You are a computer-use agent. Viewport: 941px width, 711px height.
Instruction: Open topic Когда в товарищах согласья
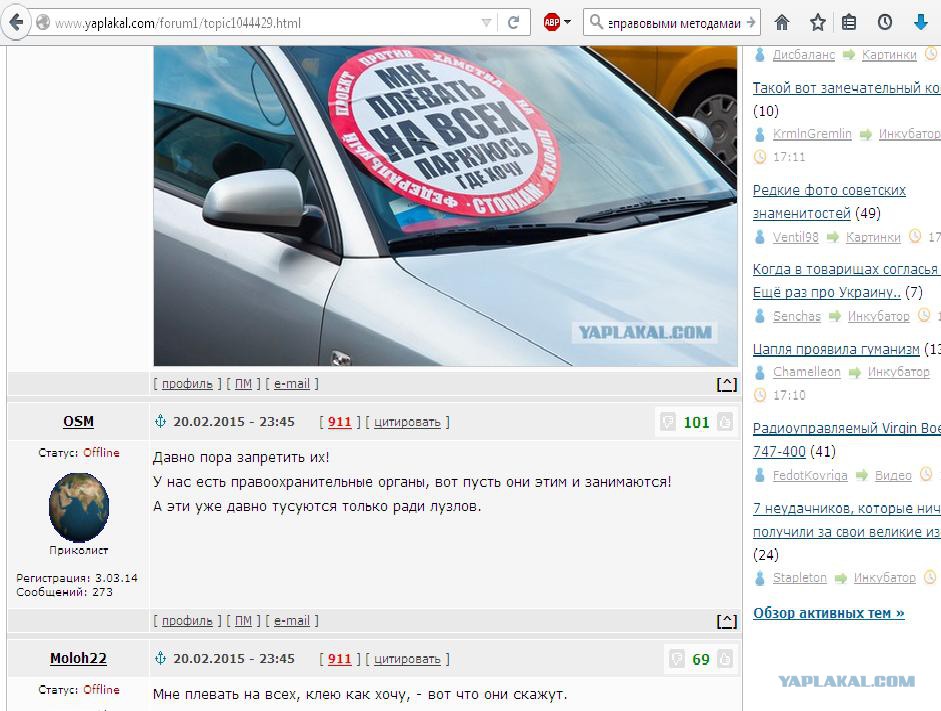(847, 269)
